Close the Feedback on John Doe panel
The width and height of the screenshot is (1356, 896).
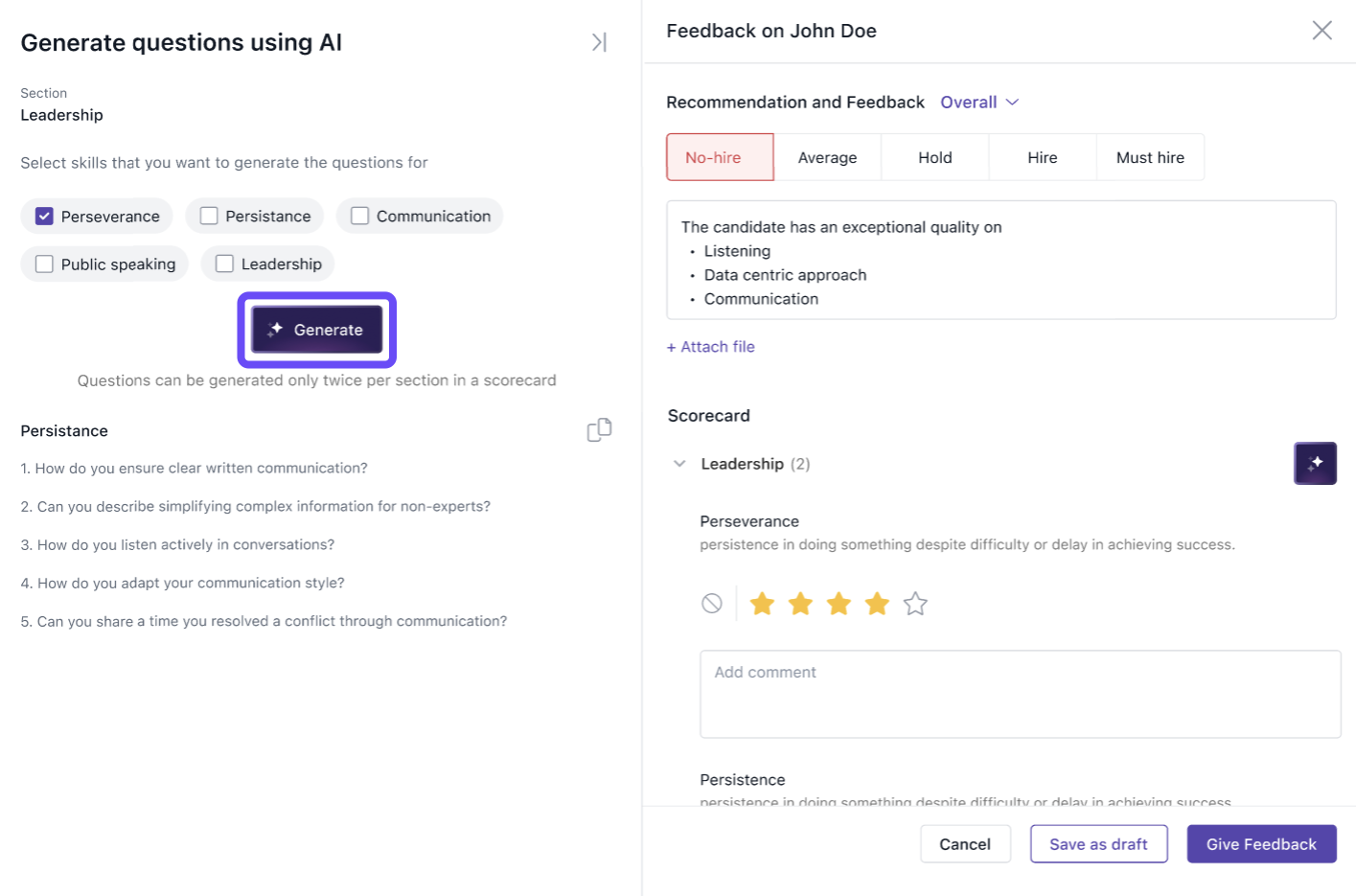[x=1322, y=31]
